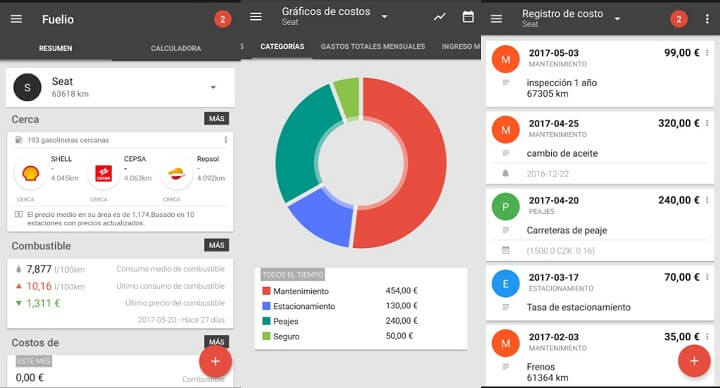Tap the Todos el tiempo period label
Image resolution: width=720 pixels, height=388 pixels.
(292, 275)
